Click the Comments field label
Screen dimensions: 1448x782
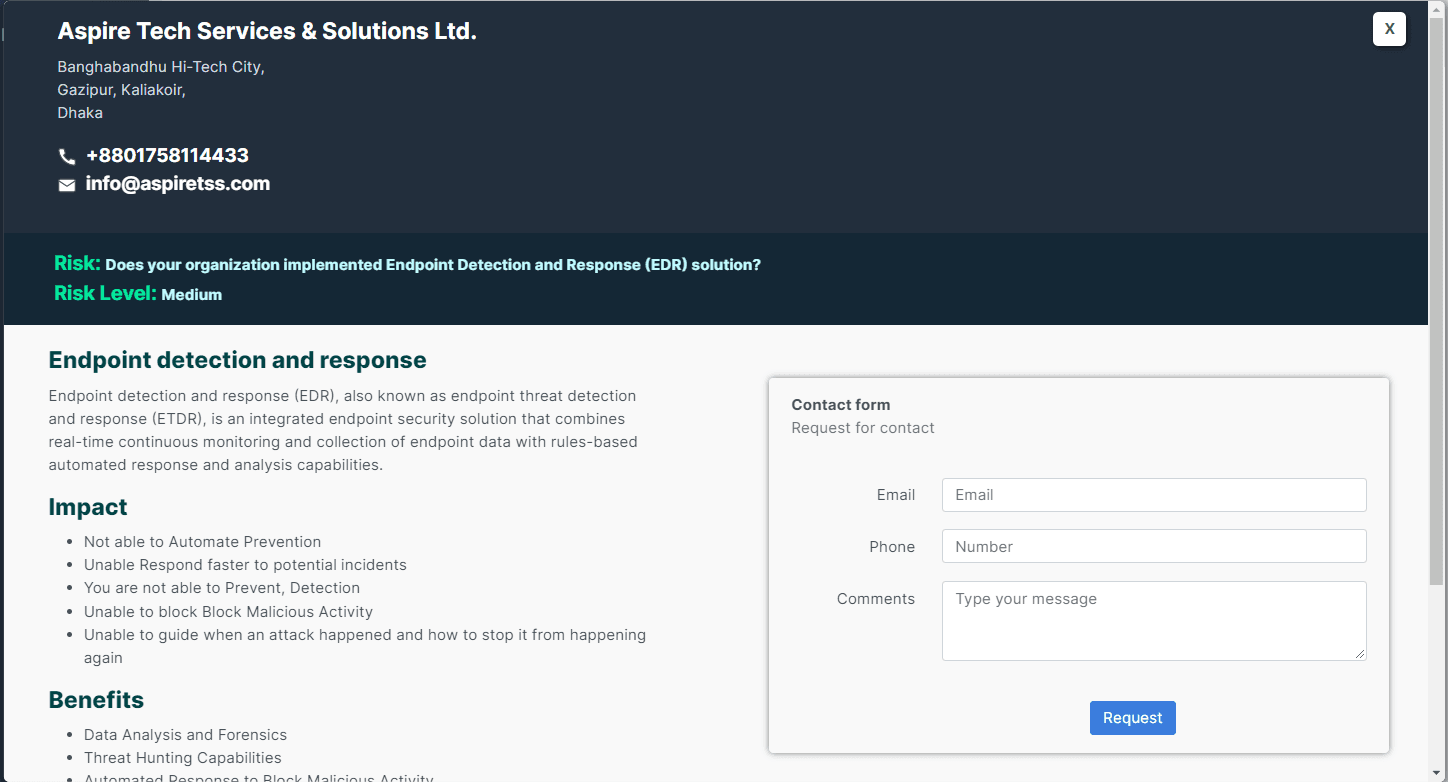[875, 599]
